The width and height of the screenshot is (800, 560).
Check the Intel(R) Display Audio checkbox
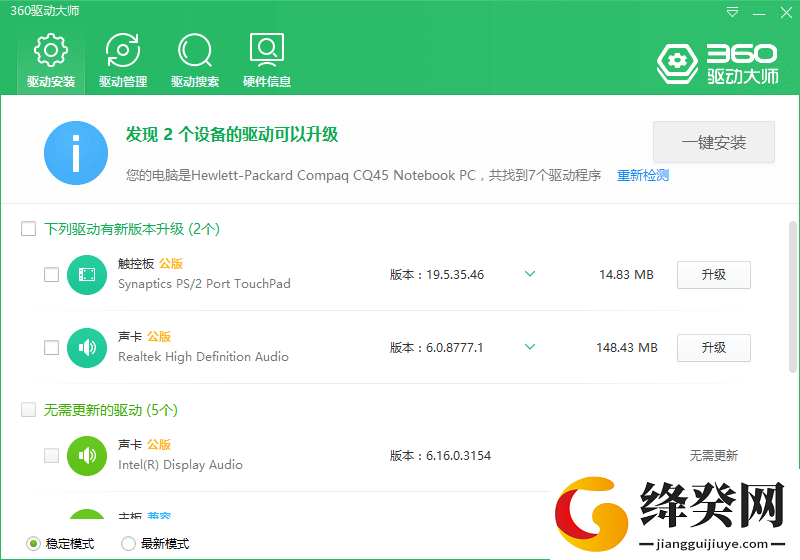[52, 455]
